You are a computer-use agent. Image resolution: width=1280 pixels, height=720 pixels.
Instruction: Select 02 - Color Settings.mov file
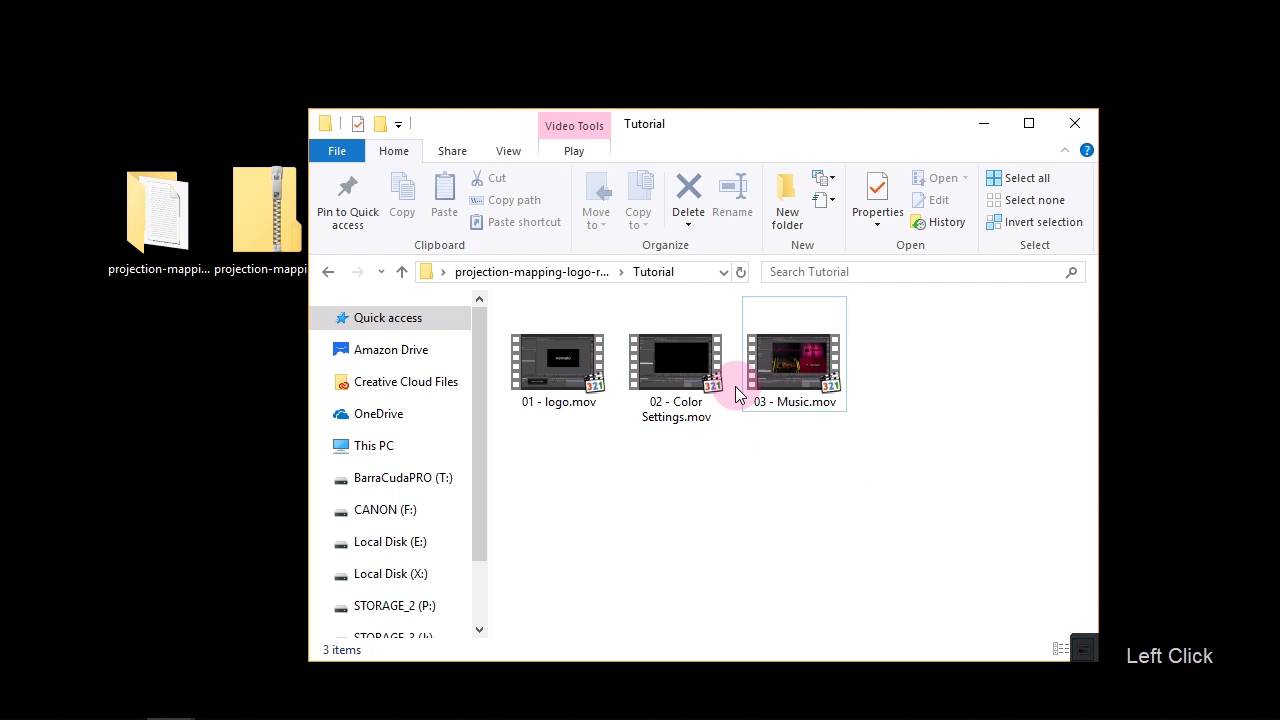[676, 378]
